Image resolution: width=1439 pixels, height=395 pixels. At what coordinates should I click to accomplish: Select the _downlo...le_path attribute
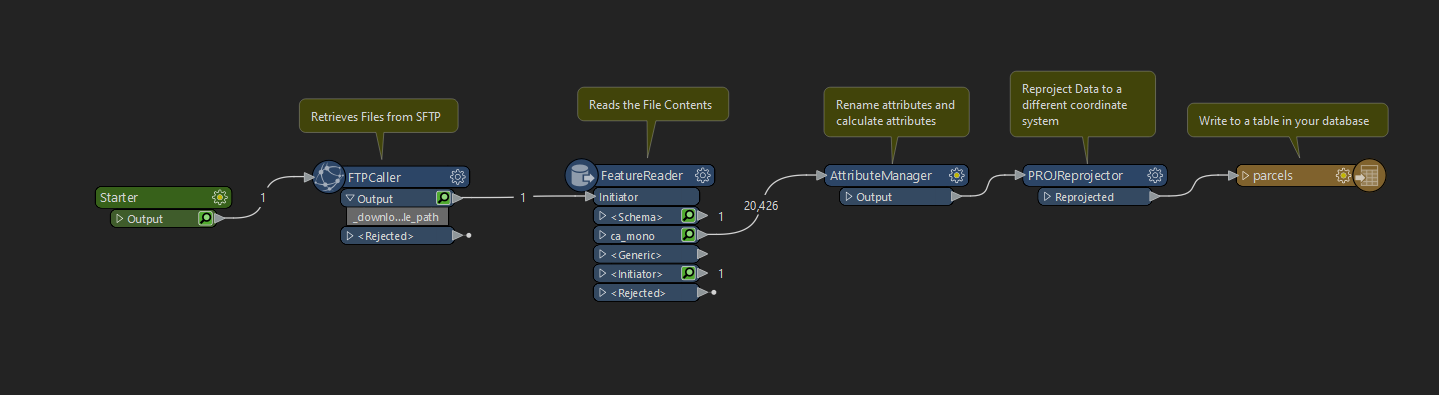click(x=398, y=217)
